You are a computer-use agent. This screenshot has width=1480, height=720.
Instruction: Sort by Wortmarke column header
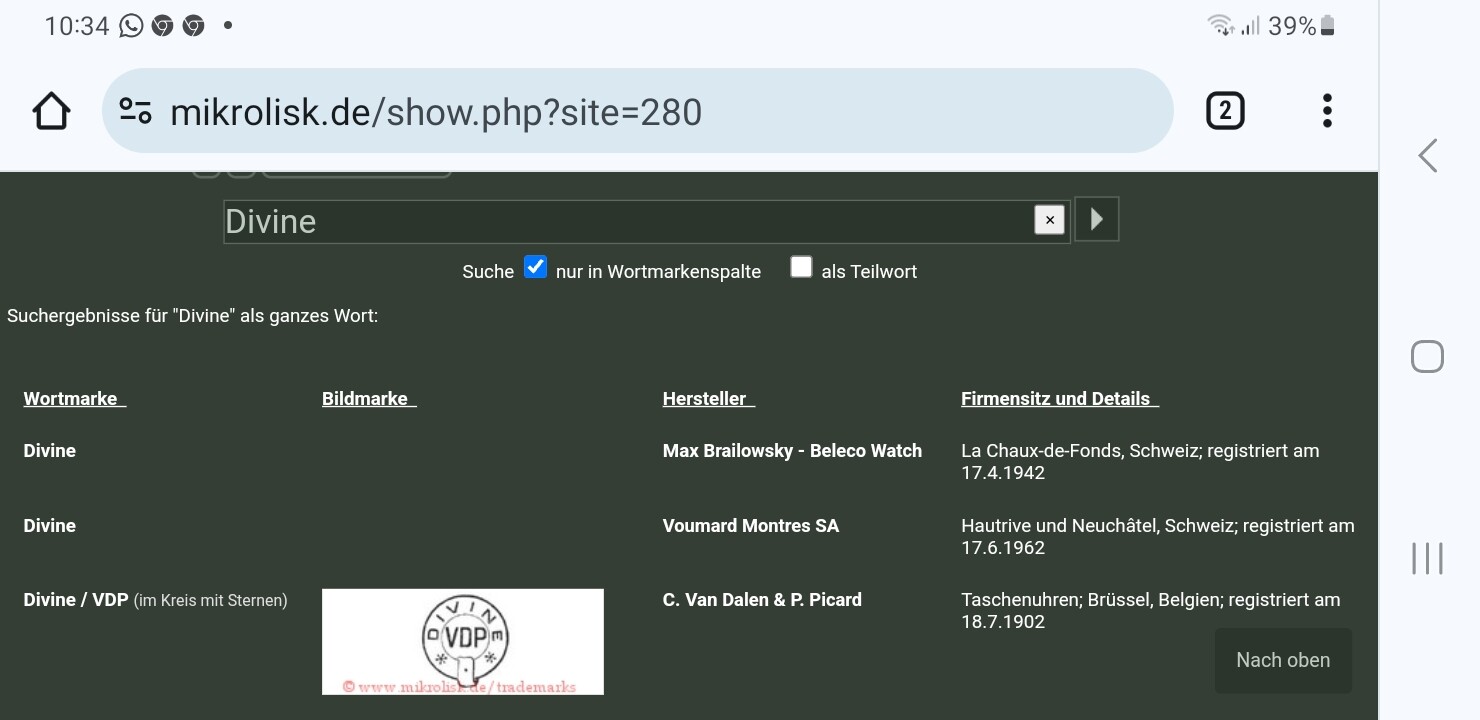click(x=75, y=398)
